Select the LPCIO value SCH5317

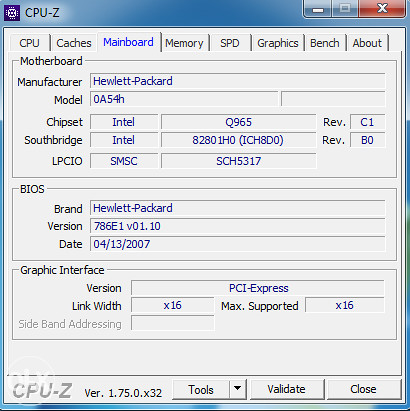238,161
